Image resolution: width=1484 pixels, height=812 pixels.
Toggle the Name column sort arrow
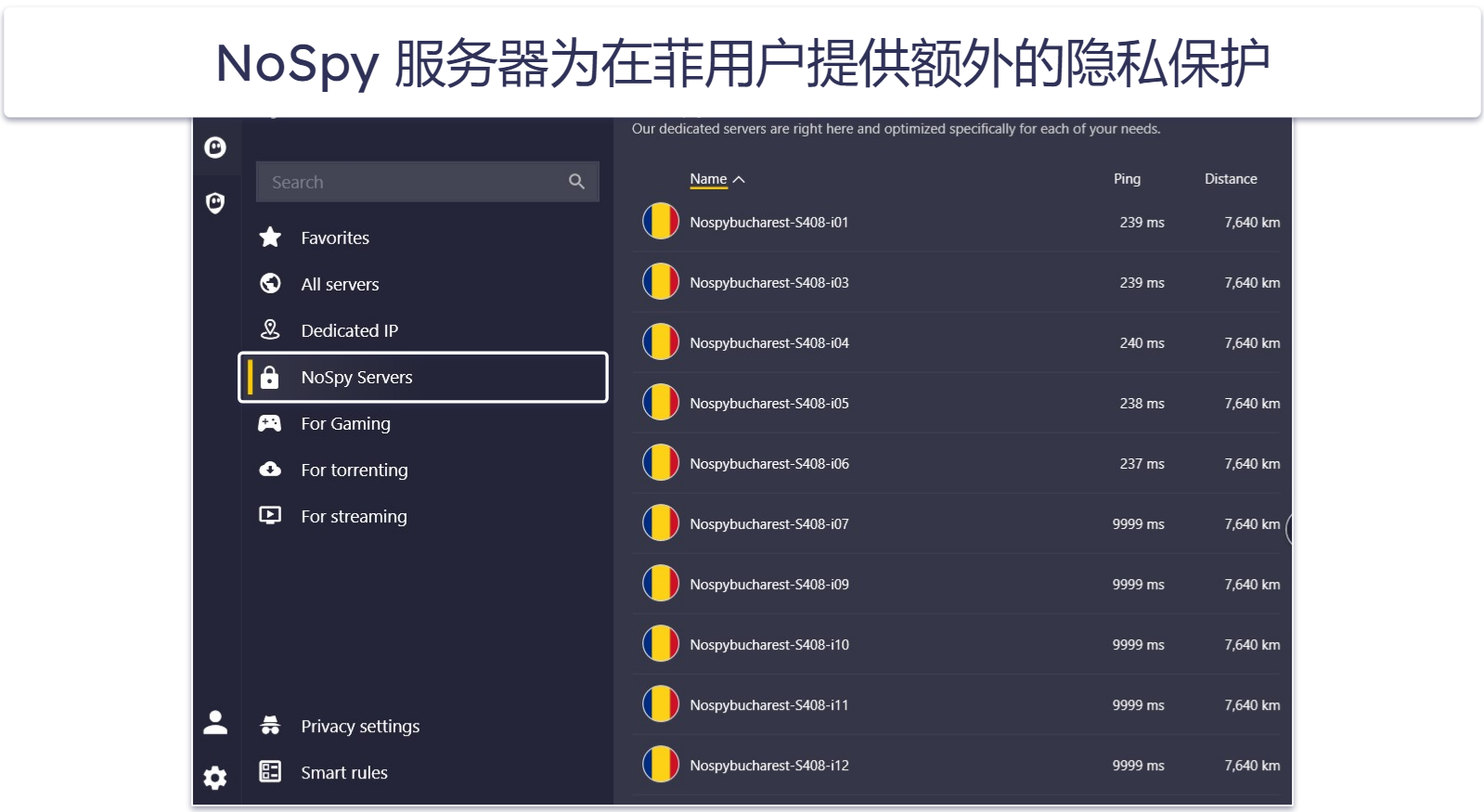pyautogui.click(x=739, y=179)
